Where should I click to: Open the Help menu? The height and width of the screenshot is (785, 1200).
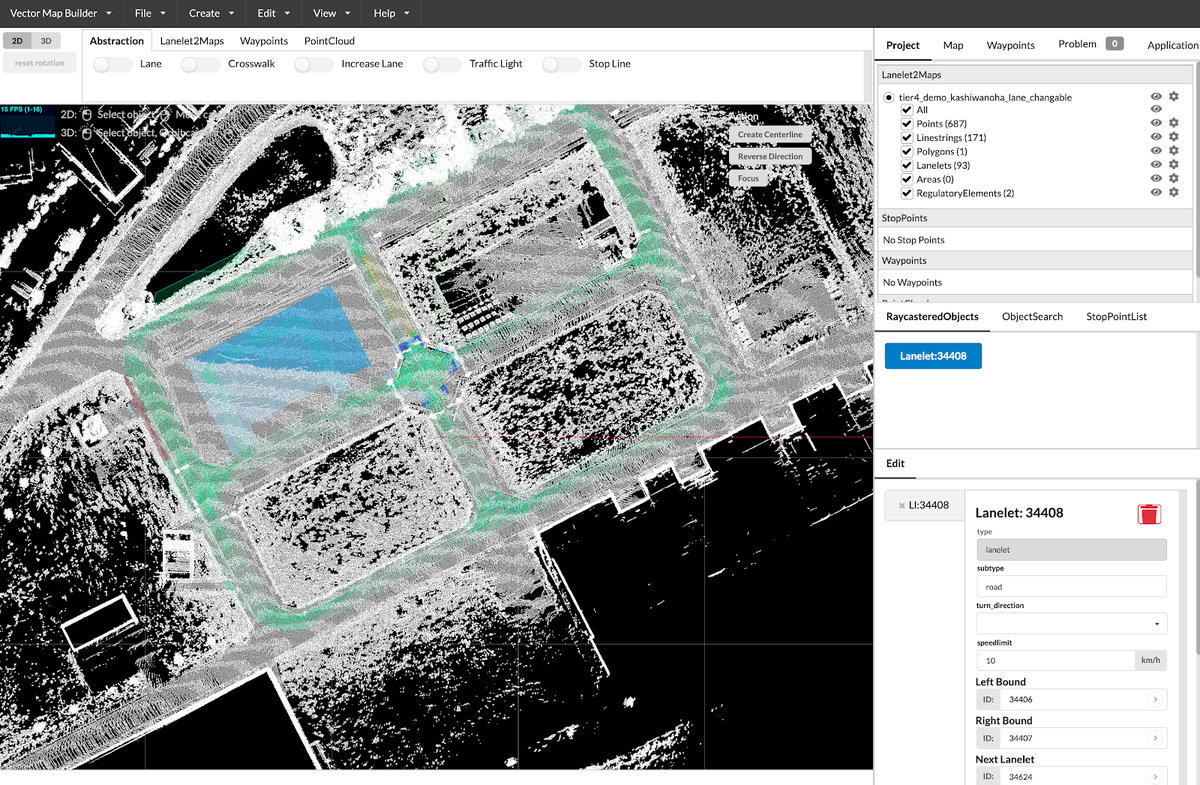(x=391, y=13)
